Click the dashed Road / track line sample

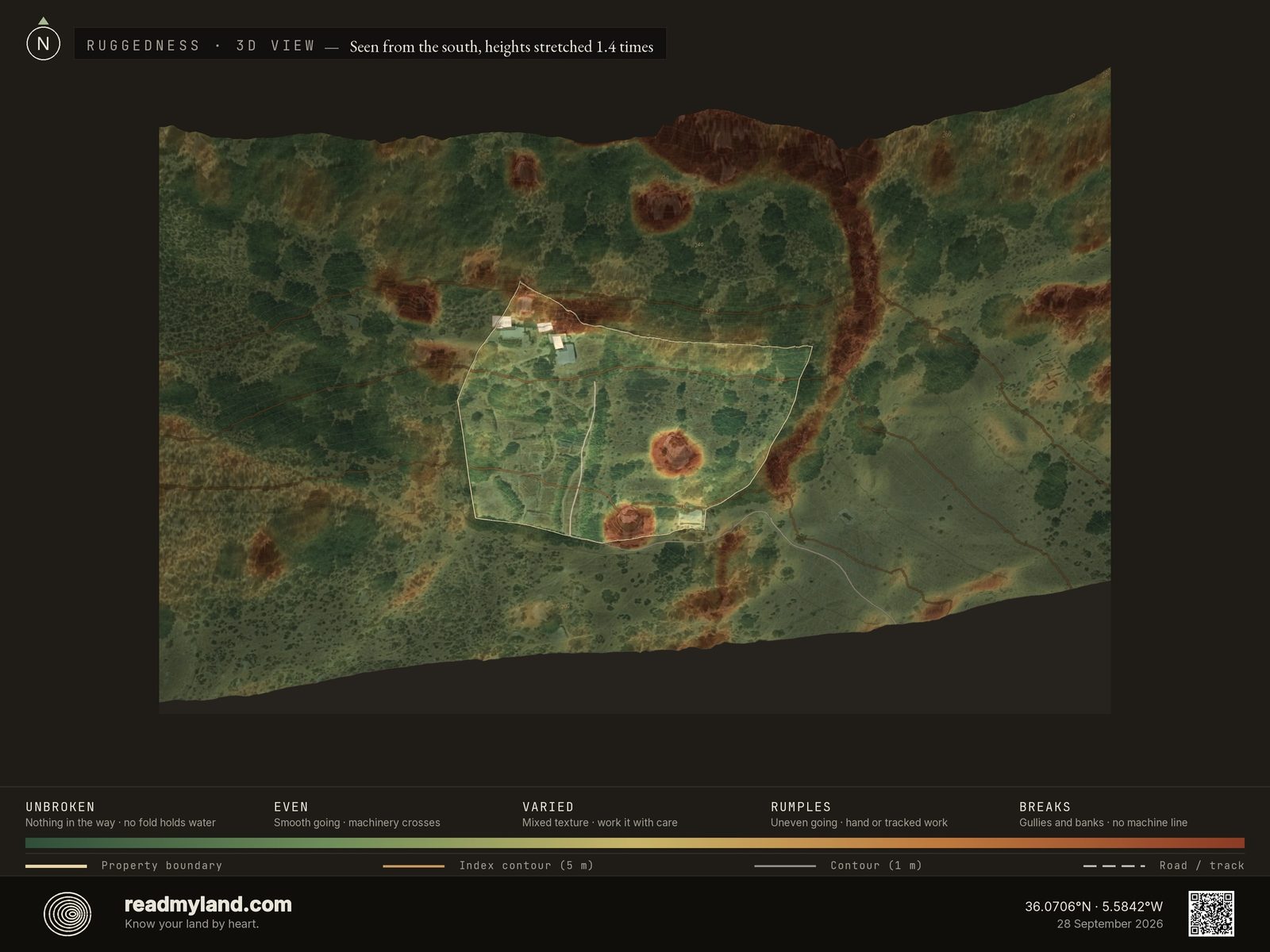1114,866
